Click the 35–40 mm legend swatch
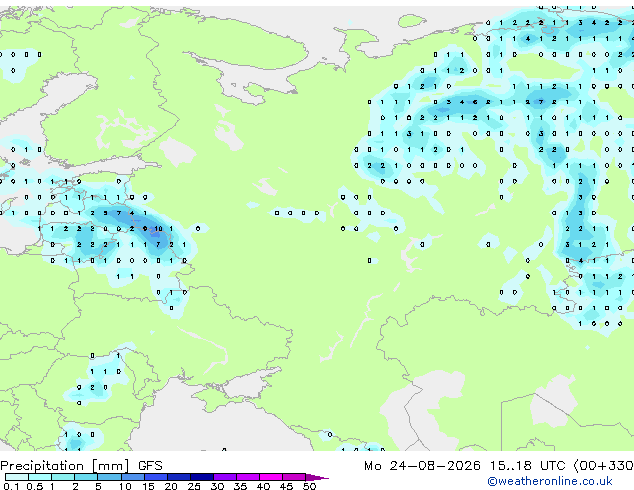This screenshot has height=490, width=634. point(247,477)
